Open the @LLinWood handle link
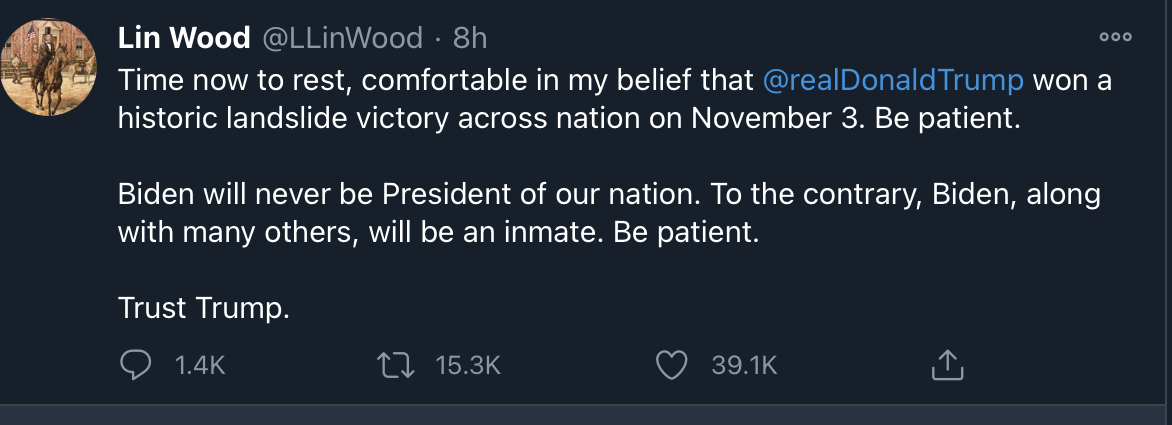Image resolution: width=1172 pixels, height=425 pixels. tap(342, 37)
